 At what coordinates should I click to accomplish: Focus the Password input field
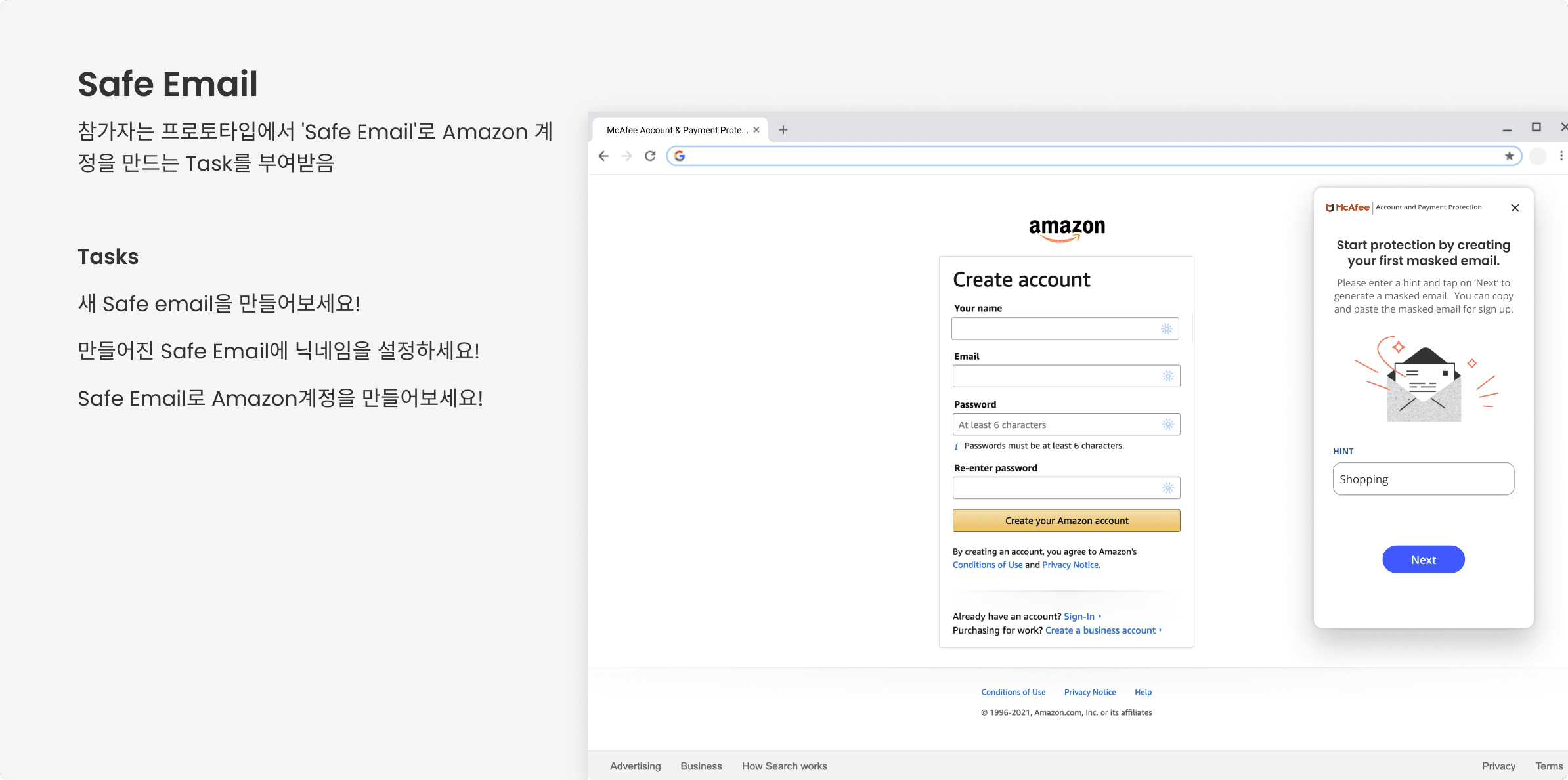[x=1066, y=424]
